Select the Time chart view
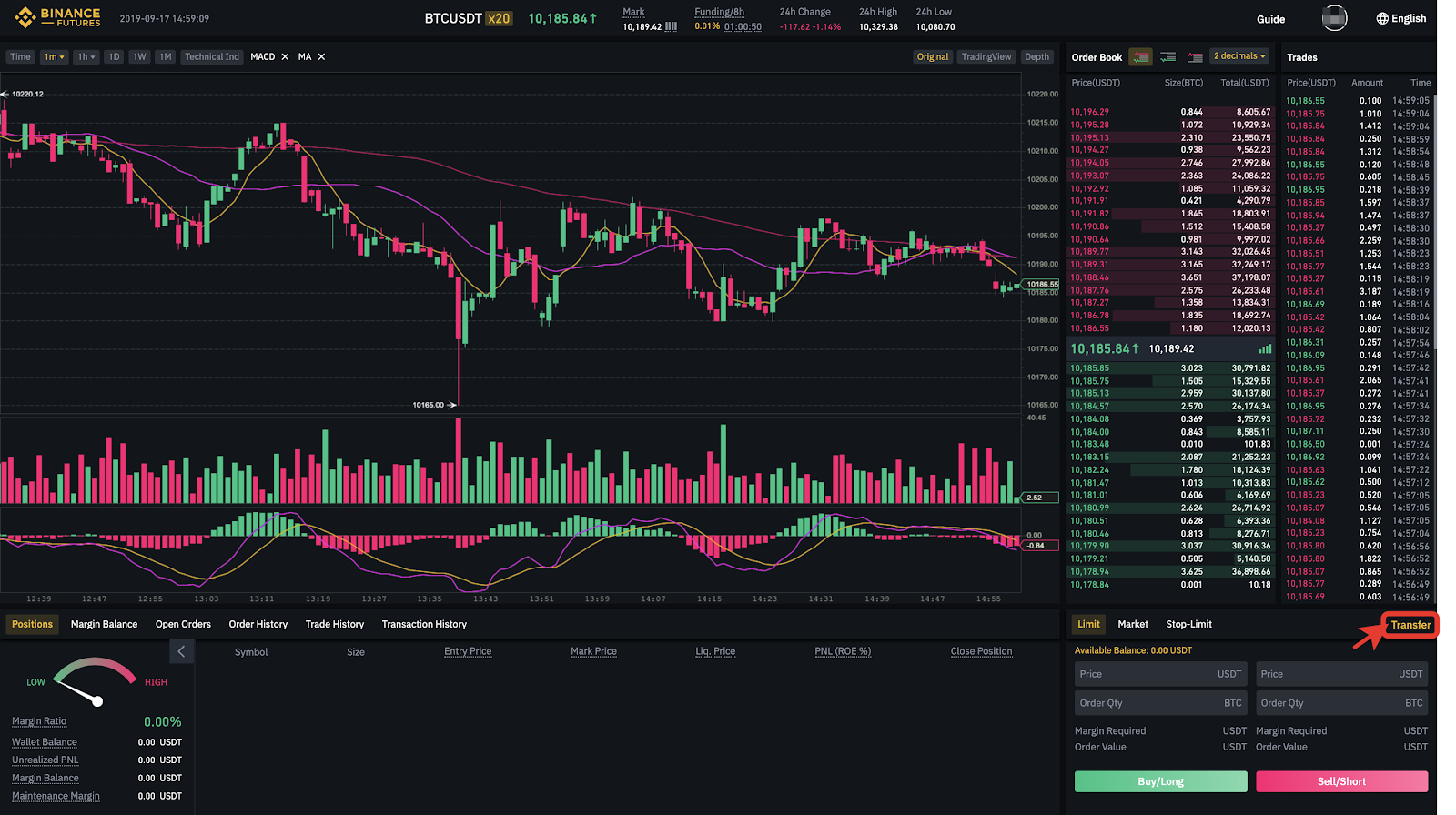 [20, 56]
